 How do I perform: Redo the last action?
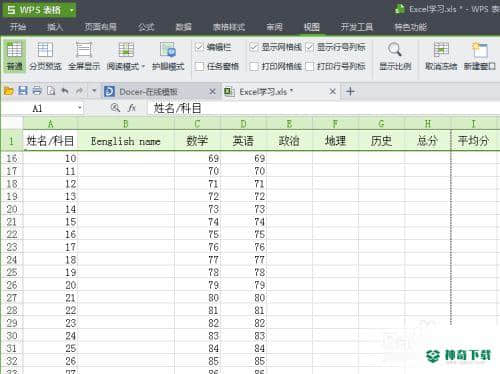coord(79,91)
